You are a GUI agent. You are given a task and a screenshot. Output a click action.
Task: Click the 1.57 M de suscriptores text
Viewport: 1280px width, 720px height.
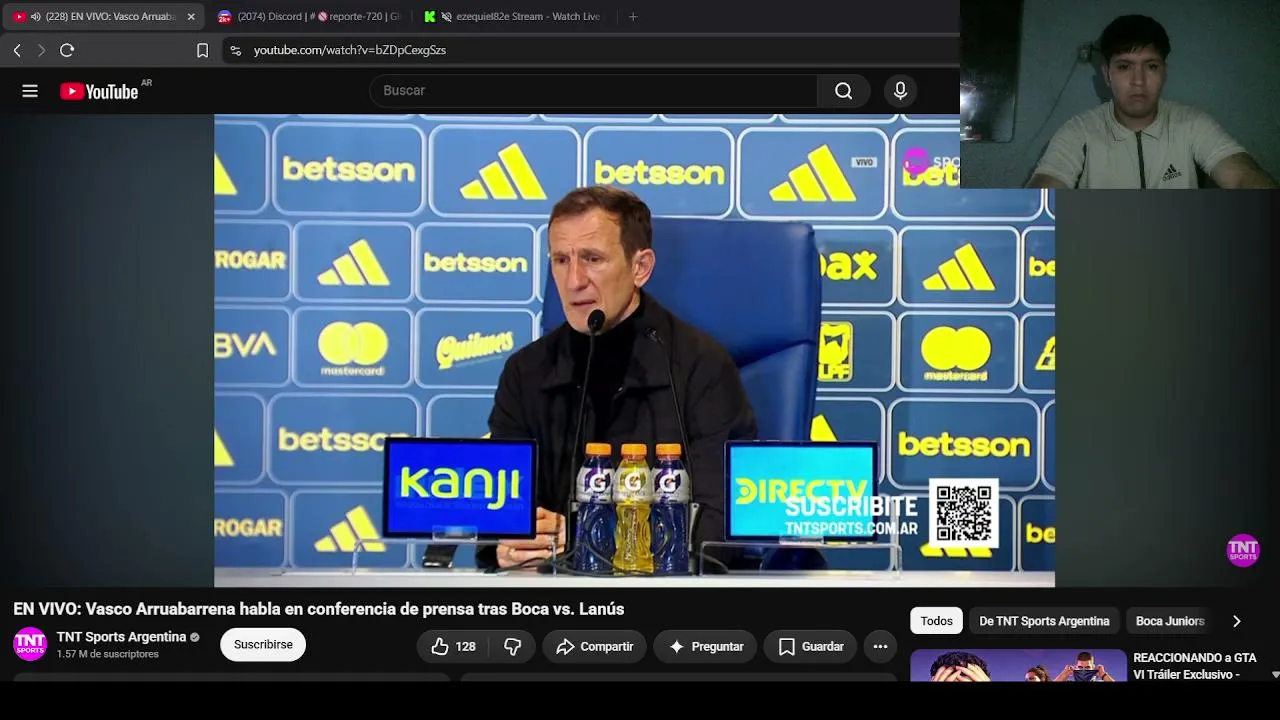coord(108,654)
